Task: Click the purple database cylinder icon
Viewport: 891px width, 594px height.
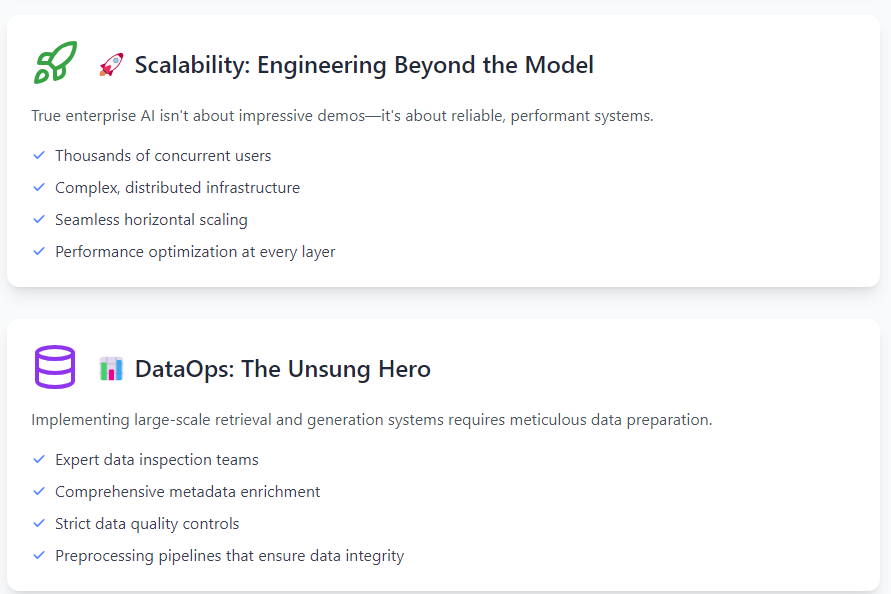Action: (55, 367)
